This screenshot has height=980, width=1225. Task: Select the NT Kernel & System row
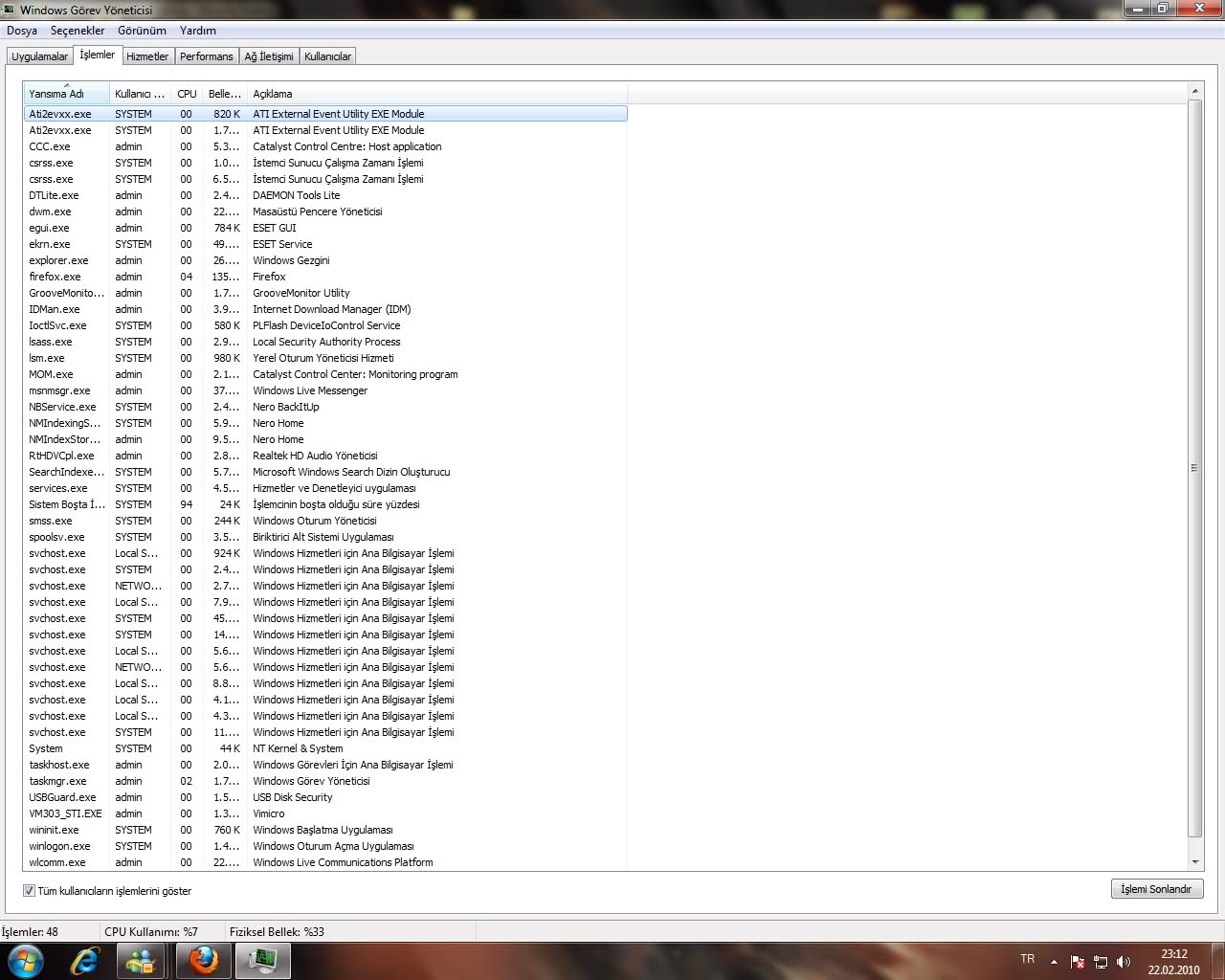click(325, 748)
